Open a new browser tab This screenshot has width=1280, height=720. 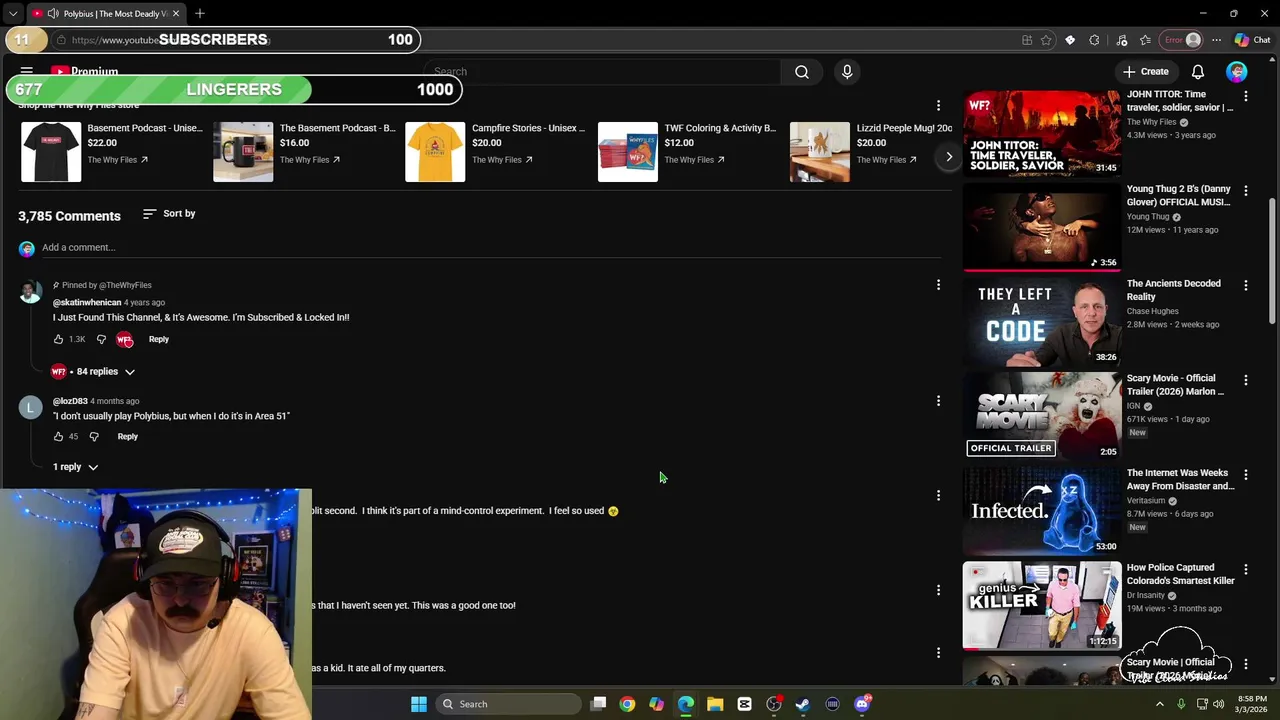click(200, 14)
